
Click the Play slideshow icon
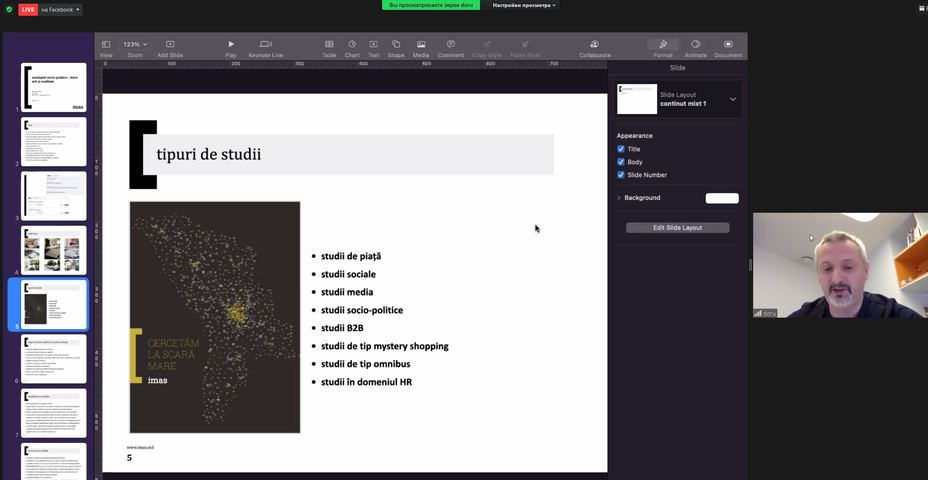click(231, 44)
